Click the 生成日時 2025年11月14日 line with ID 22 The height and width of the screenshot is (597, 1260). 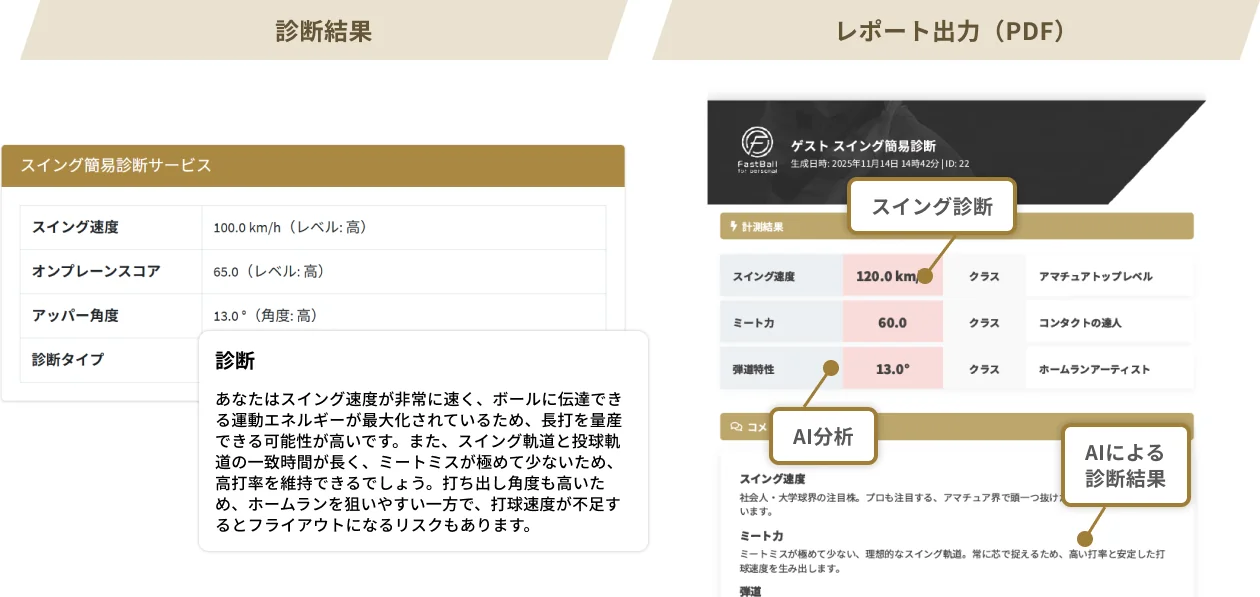pyautogui.click(x=880, y=163)
